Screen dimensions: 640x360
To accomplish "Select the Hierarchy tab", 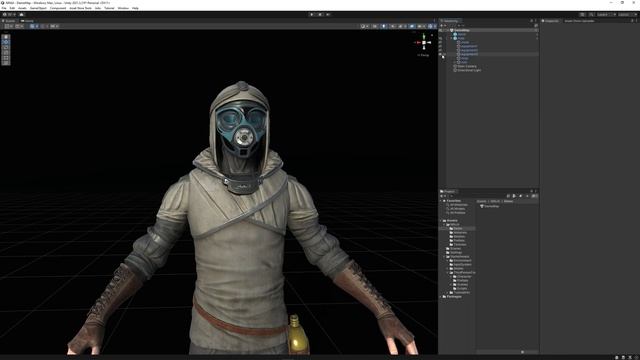I will [x=450, y=21].
